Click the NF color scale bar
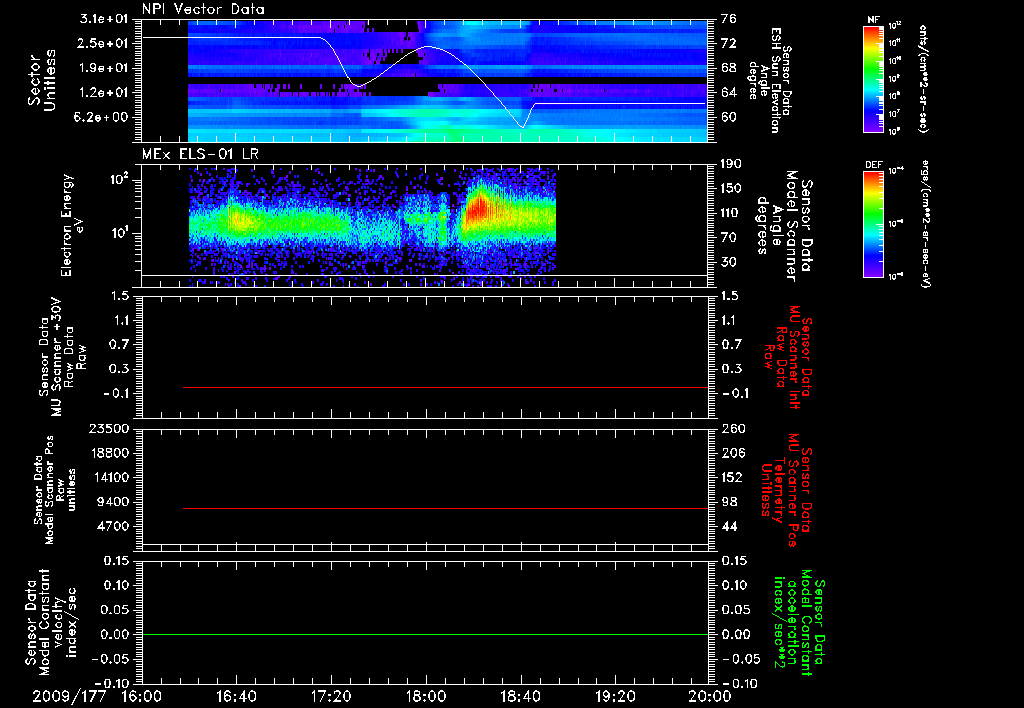Viewport: 1024px width, 708px height. [873, 79]
